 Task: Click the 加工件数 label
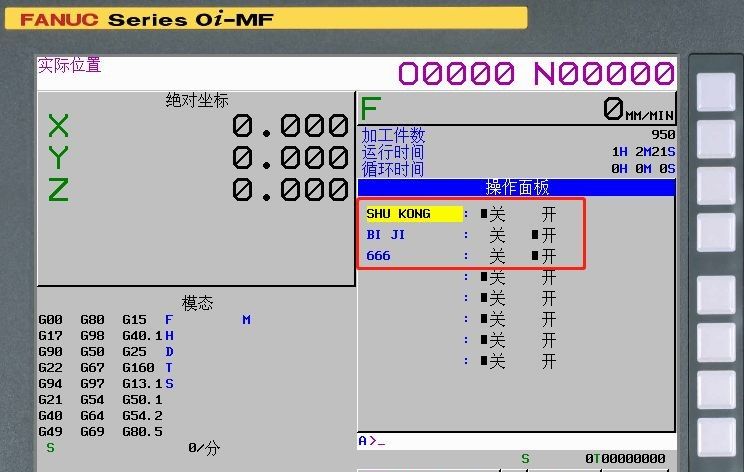[x=393, y=136]
